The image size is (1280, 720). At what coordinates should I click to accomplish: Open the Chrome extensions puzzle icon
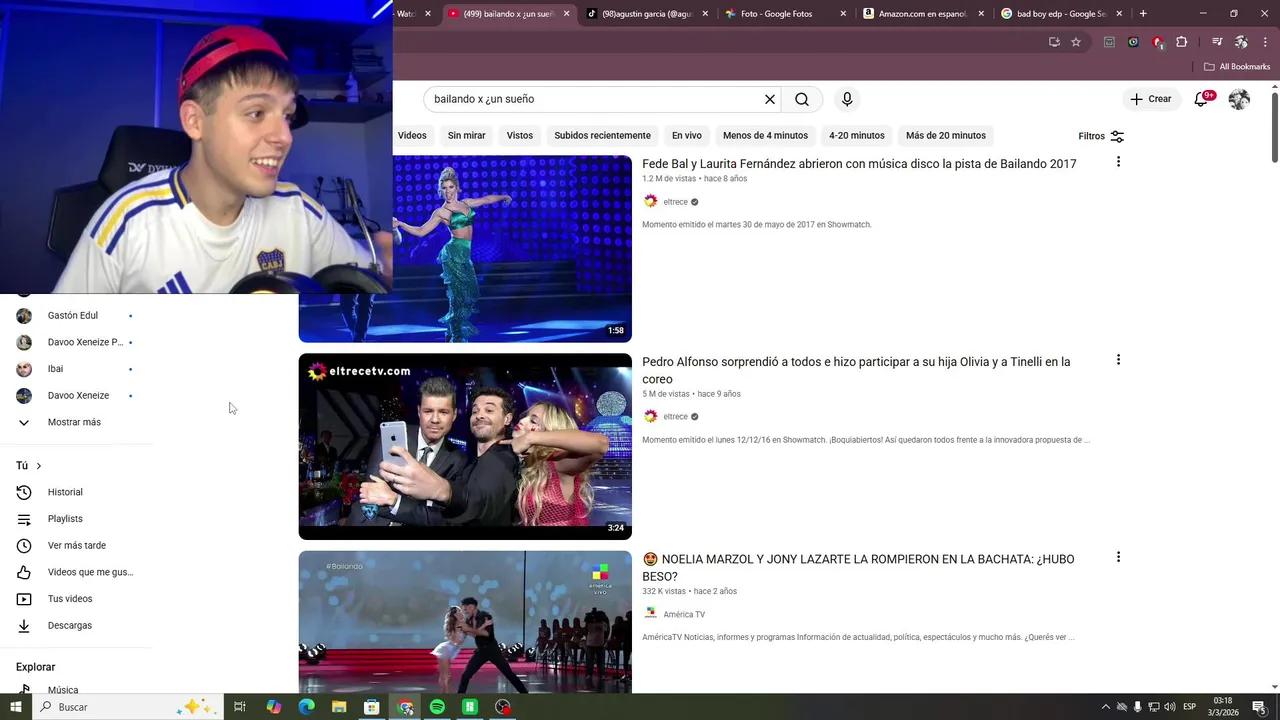1182,42
